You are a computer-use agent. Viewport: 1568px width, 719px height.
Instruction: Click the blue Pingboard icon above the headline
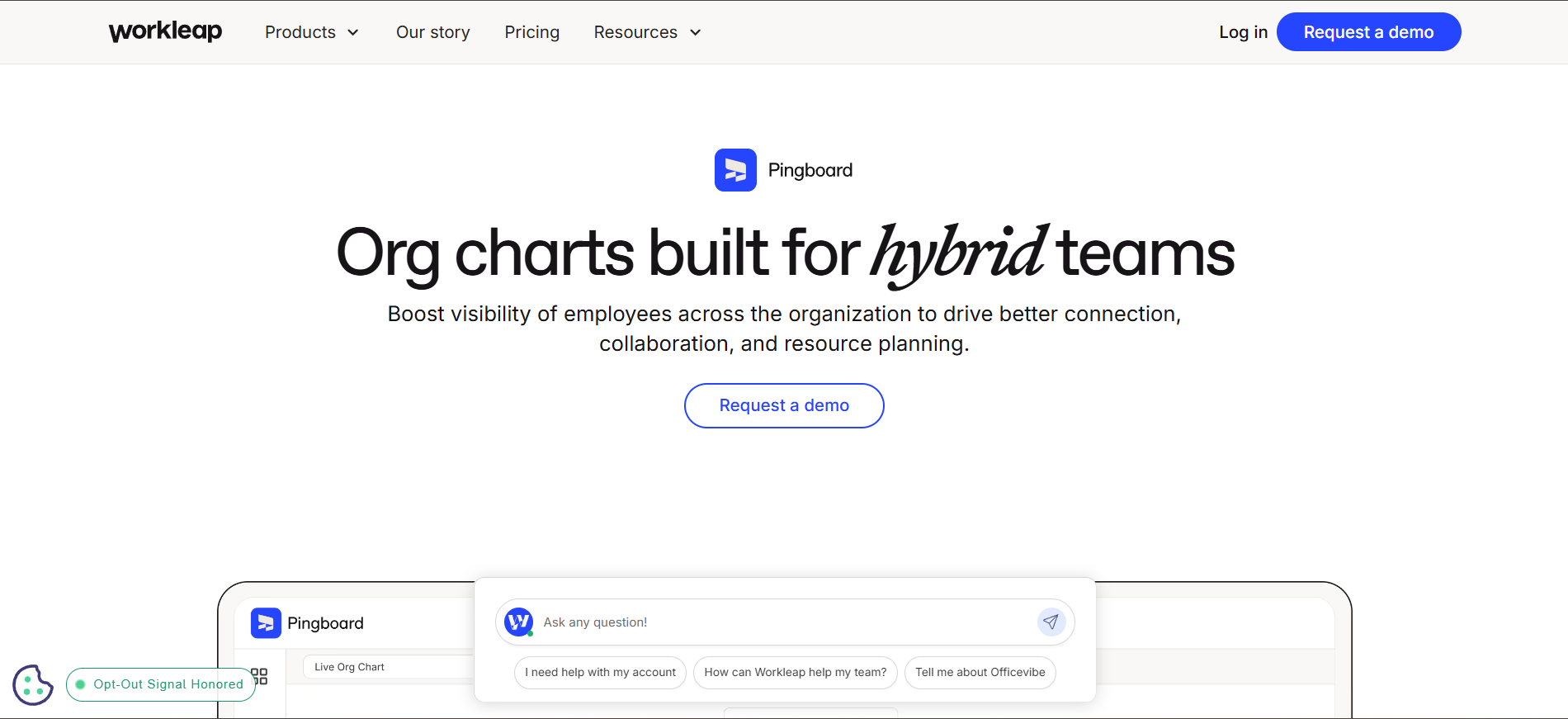click(735, 170)
